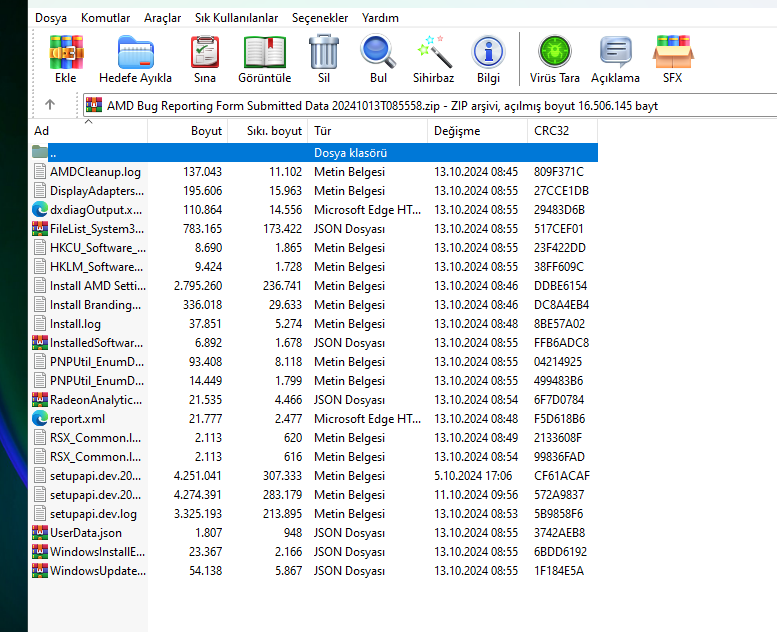Viewport: 777px width, 632px height.
Task: Click the CRC value 1F184E5A
Action: (559, 571)
